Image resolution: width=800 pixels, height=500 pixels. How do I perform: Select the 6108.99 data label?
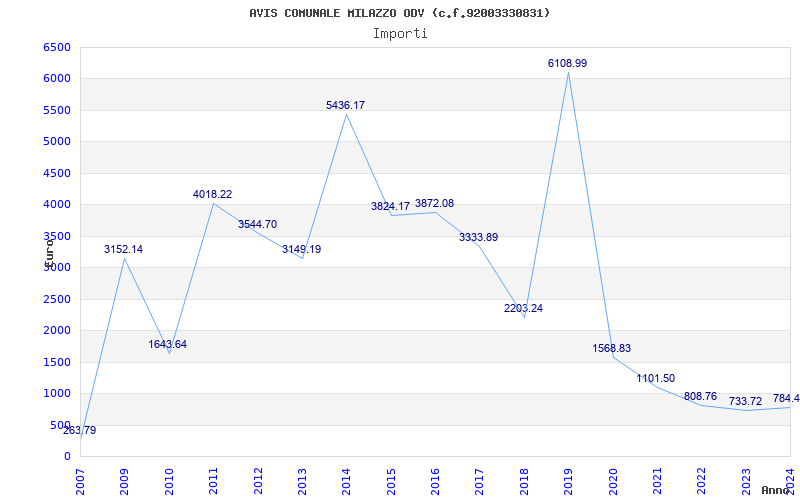[567, 63]
